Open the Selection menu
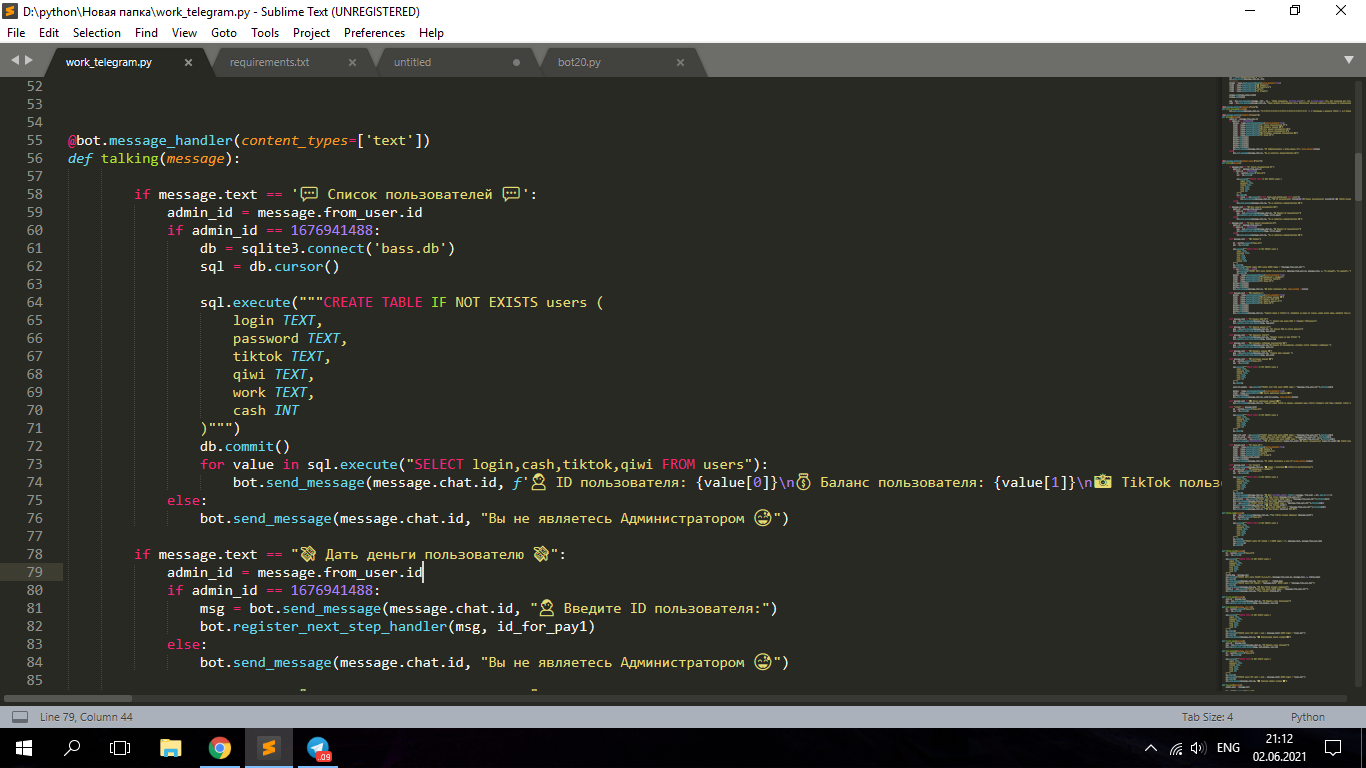This screenshot has height=768, width=1366. click(97, 32)
